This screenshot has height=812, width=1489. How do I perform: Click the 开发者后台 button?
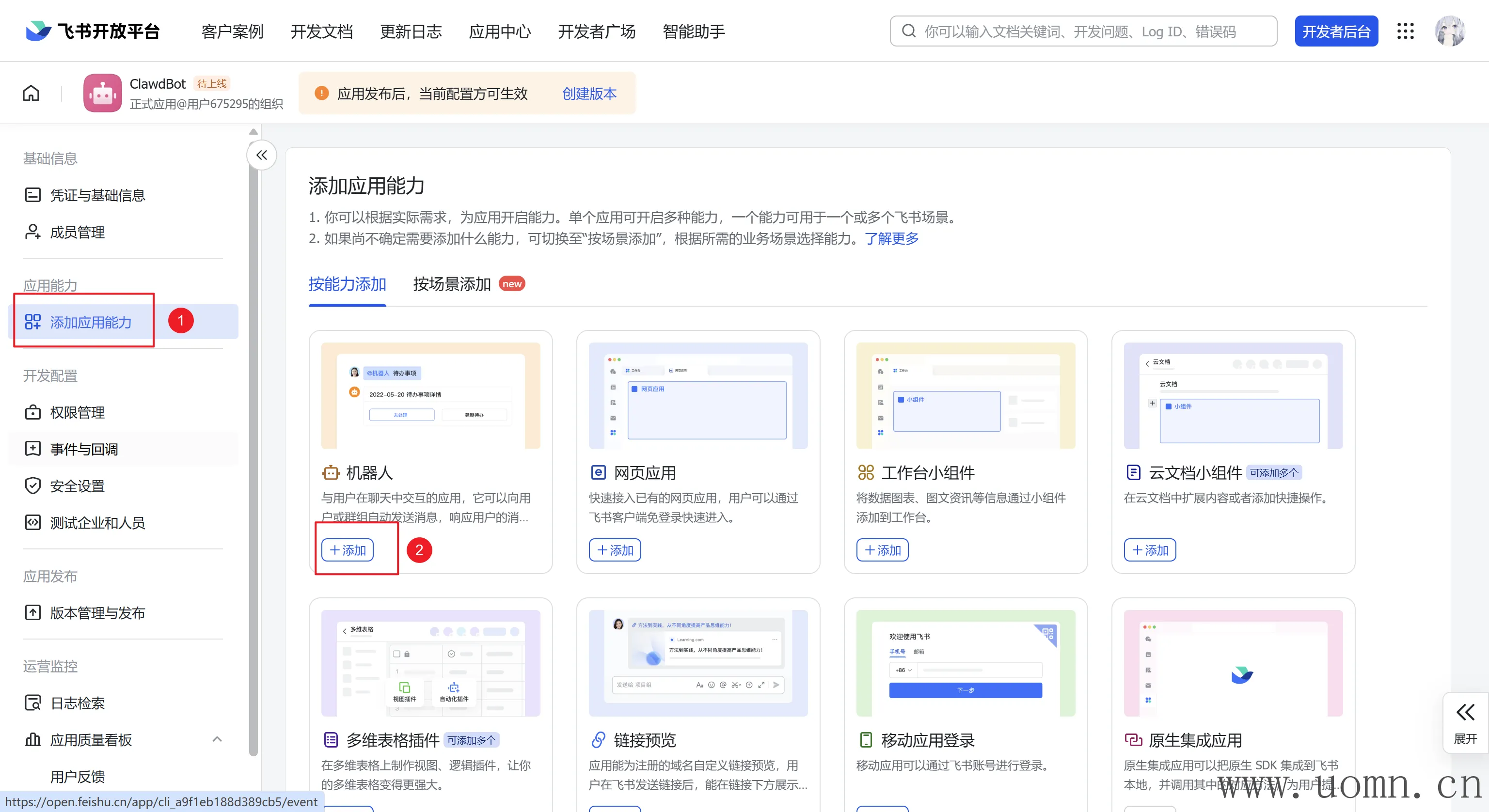[1336, 31]
